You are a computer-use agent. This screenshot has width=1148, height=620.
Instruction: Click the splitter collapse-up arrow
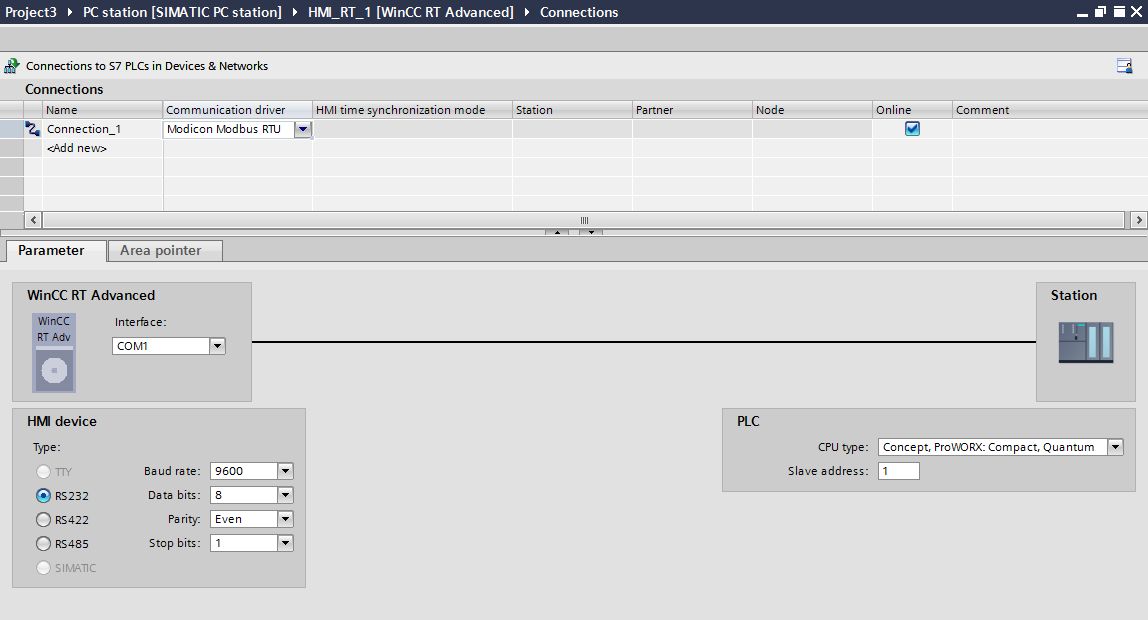pyautogui.click(x=557, y=232)
